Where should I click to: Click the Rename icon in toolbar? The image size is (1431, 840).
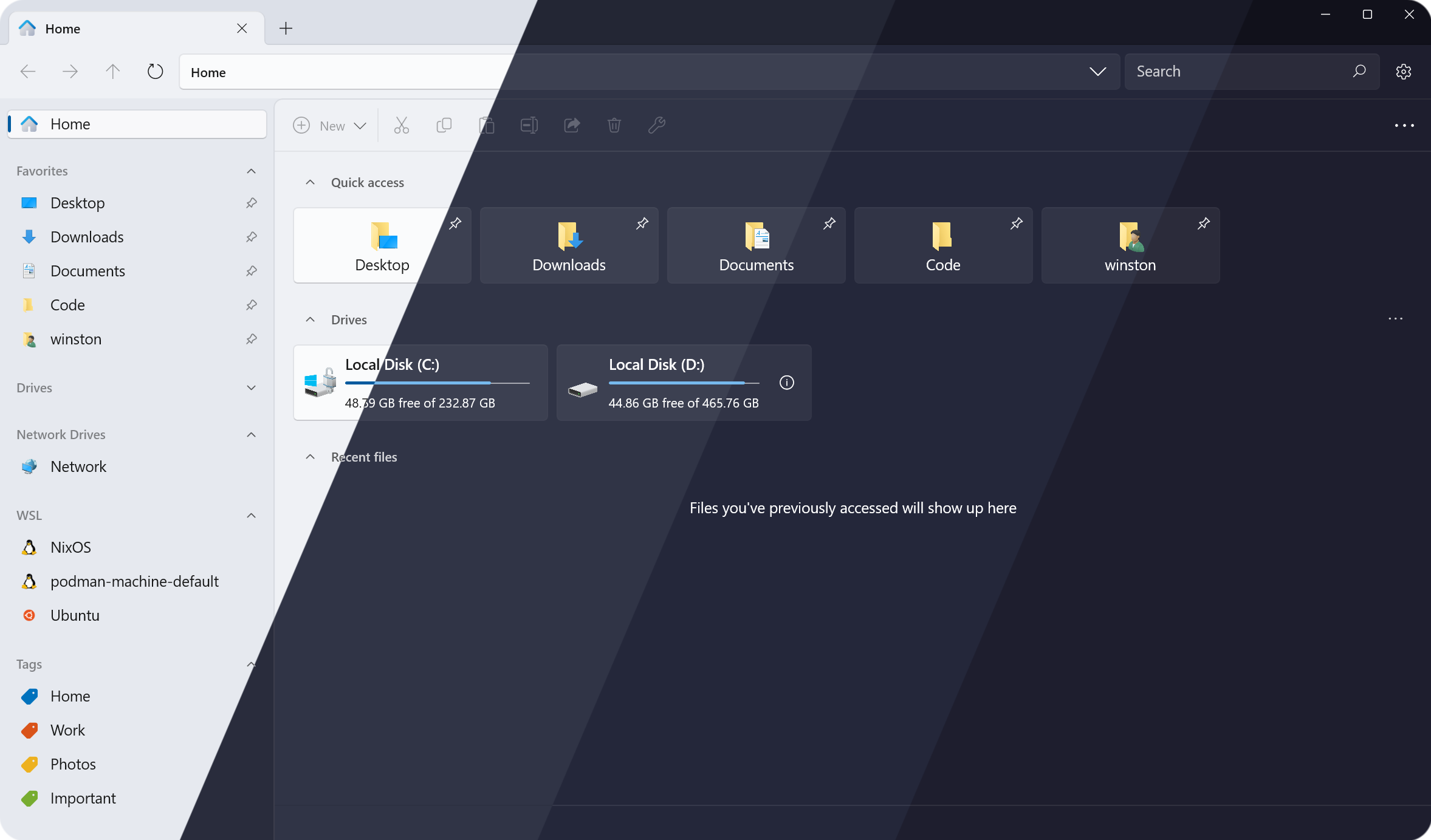pyautogui.click(x=529, y=125)
